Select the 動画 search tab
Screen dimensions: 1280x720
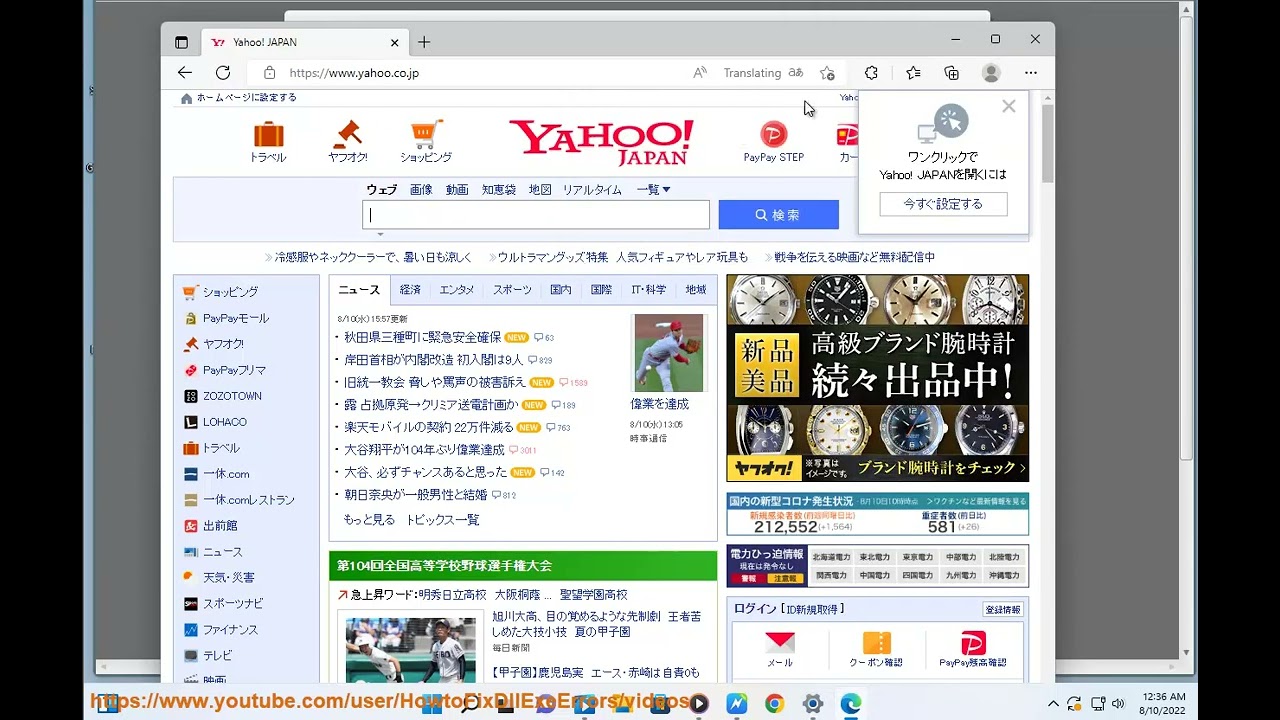click(x=457, y=190)
